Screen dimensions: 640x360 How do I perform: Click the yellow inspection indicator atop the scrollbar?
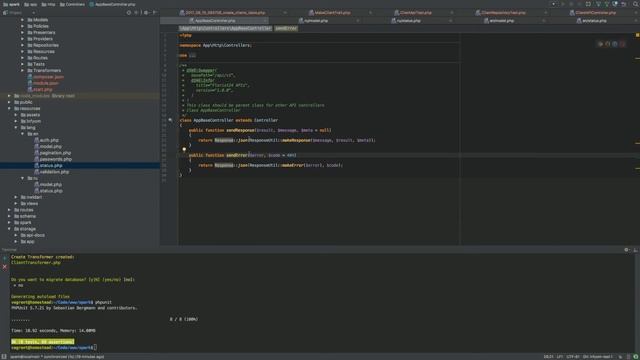point(637,36)
